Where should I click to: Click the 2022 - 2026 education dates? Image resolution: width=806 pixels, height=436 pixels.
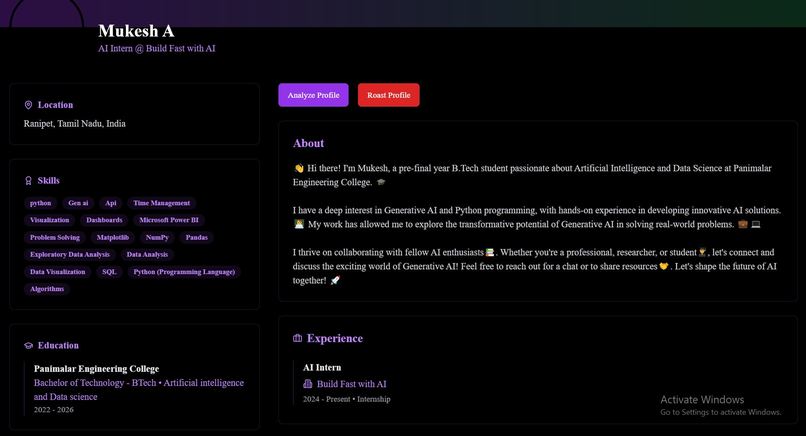click(x=53, y=410)
